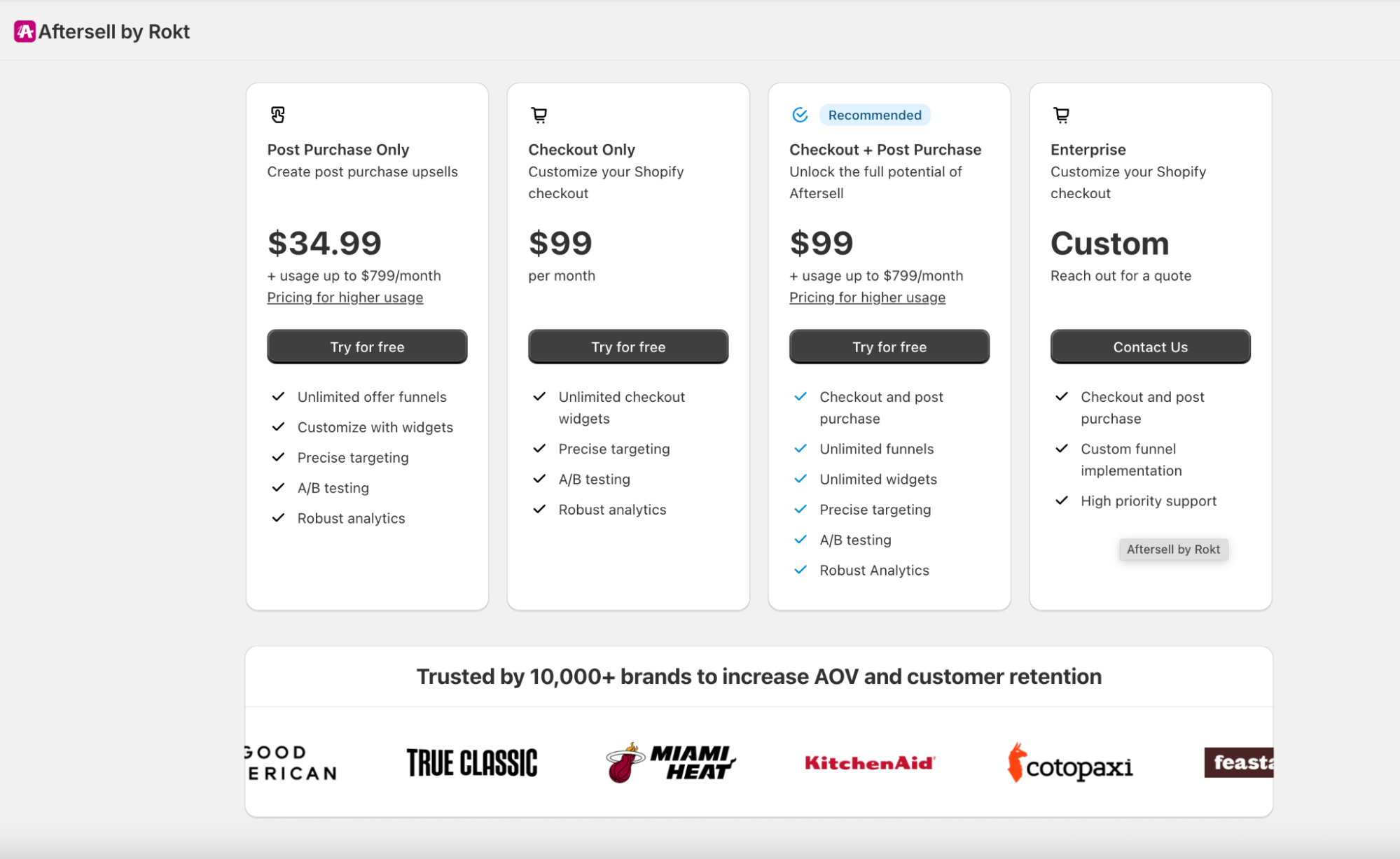Screen dimensions: 1400x859
Task: Select the tap icon above Post Purchase Only
Action: click(x=278, y=114)
